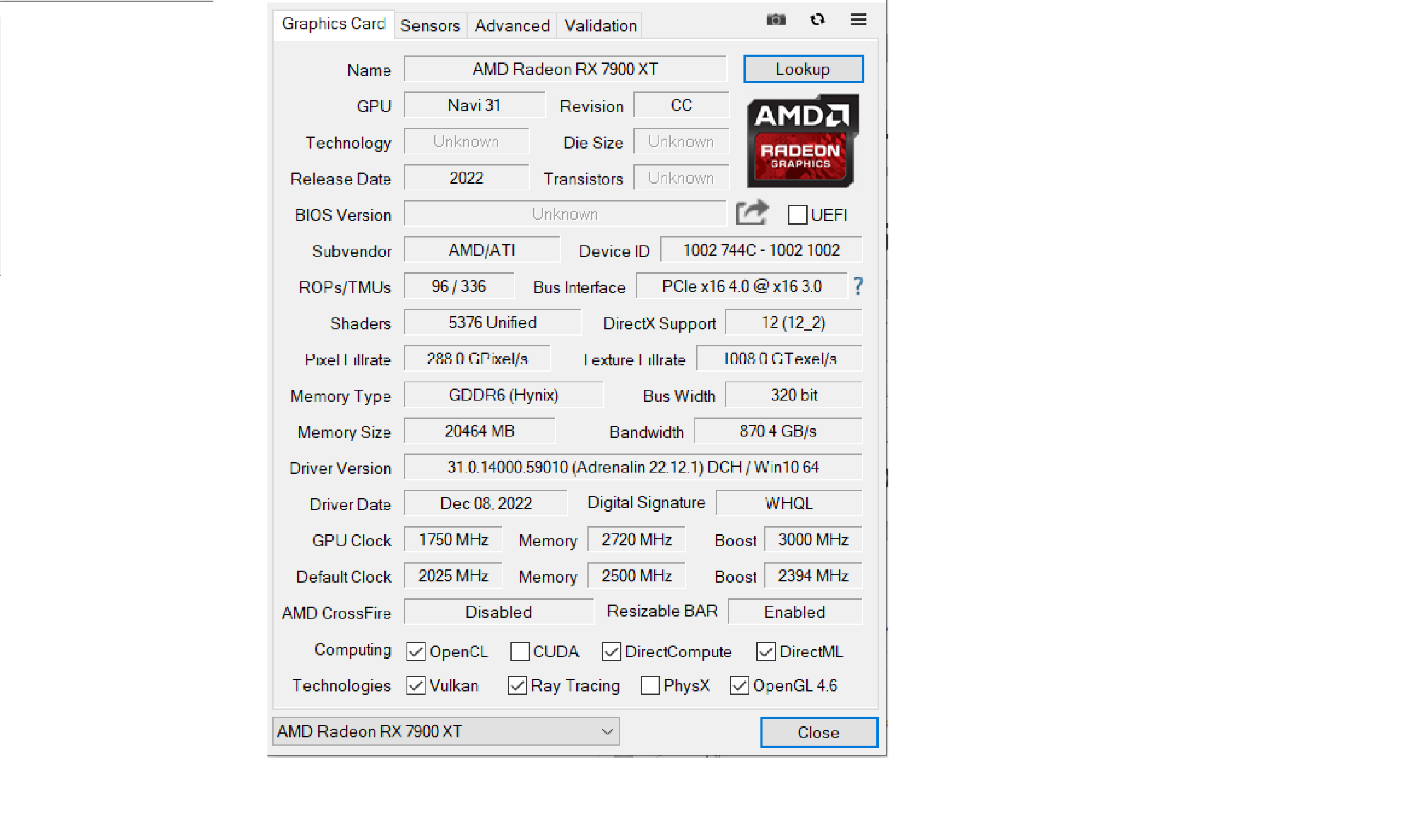1424x840 pixels.
Task: Click the Bus Interface PCIe value field
Action: [x=742, y=286]
